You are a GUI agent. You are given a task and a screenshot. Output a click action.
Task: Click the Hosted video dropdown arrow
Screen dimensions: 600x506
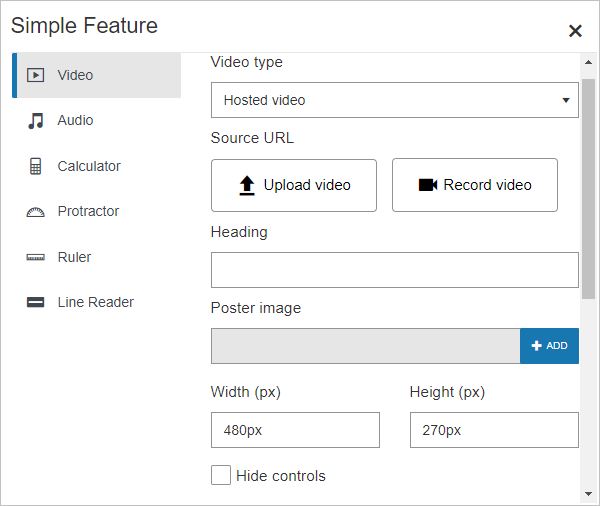(x=566, y=101)
